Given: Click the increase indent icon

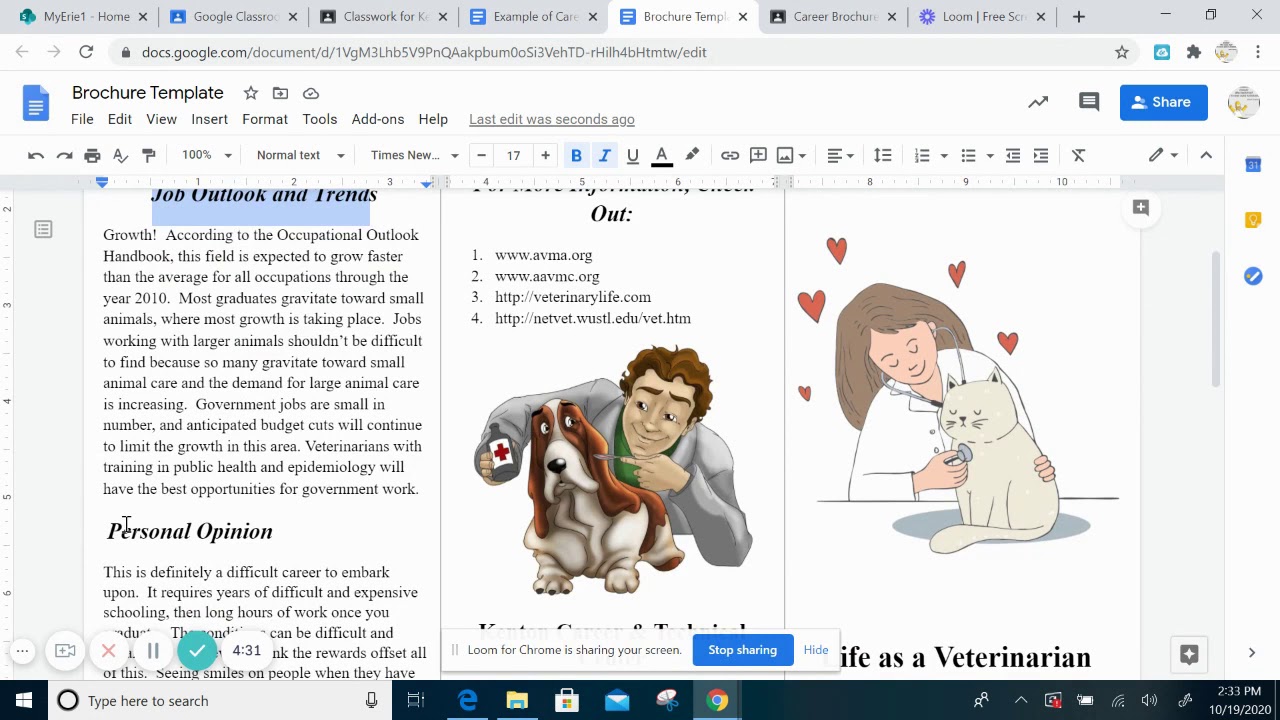Looking at the screenshot, I should pos(1041,155).
